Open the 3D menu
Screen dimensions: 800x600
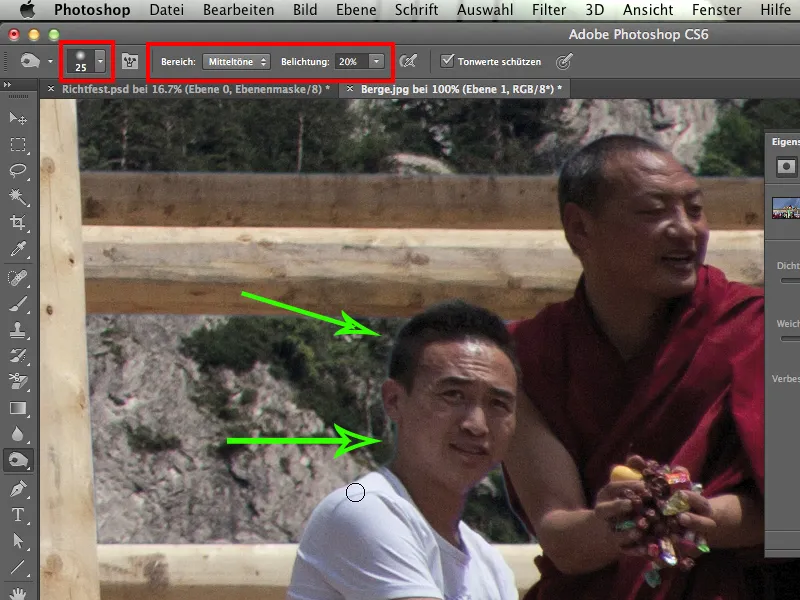[x=594, y=10]
